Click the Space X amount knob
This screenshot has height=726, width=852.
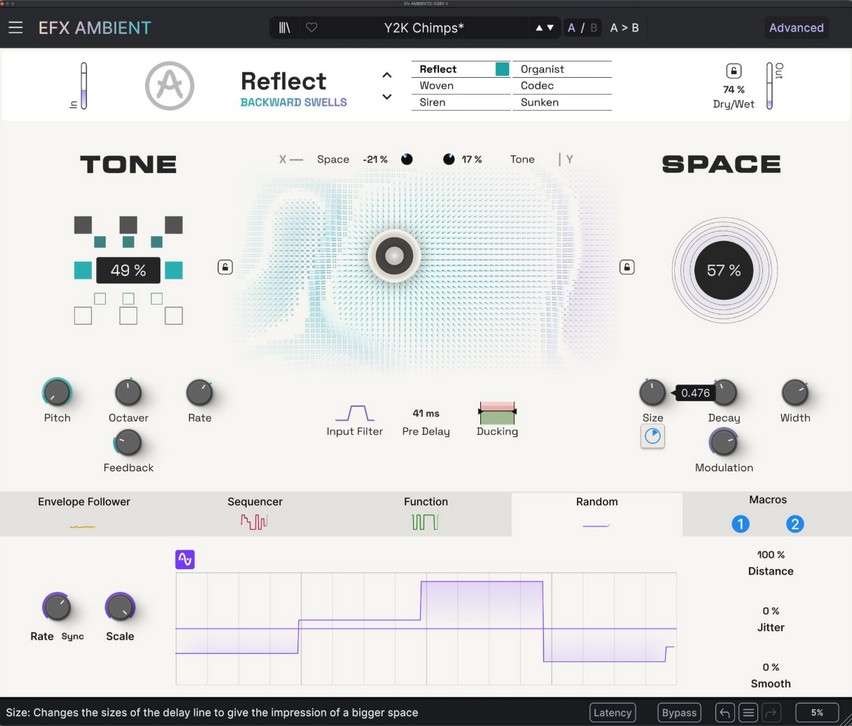[x=406, y=159]
